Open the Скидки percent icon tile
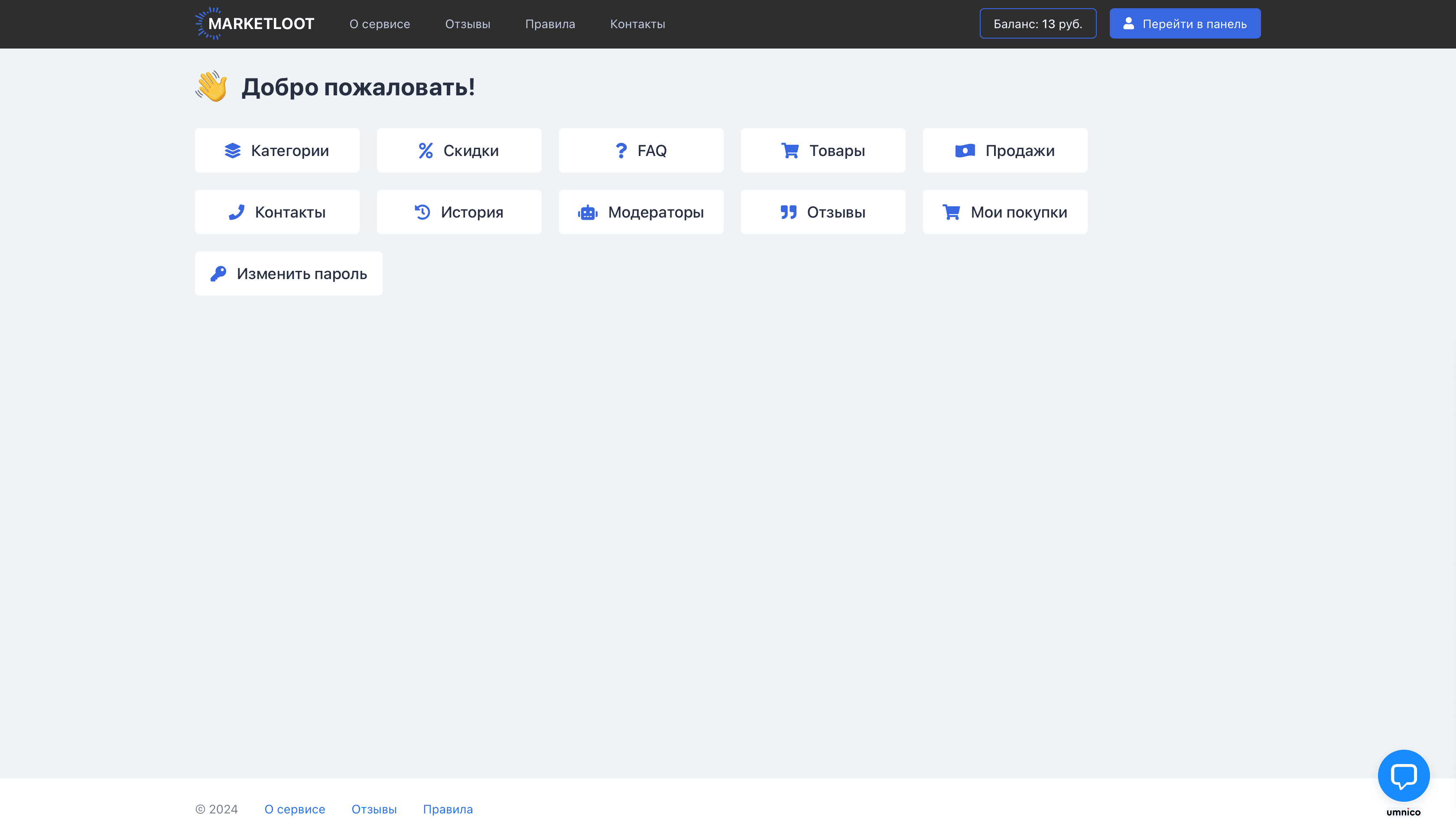 [425, 150]
